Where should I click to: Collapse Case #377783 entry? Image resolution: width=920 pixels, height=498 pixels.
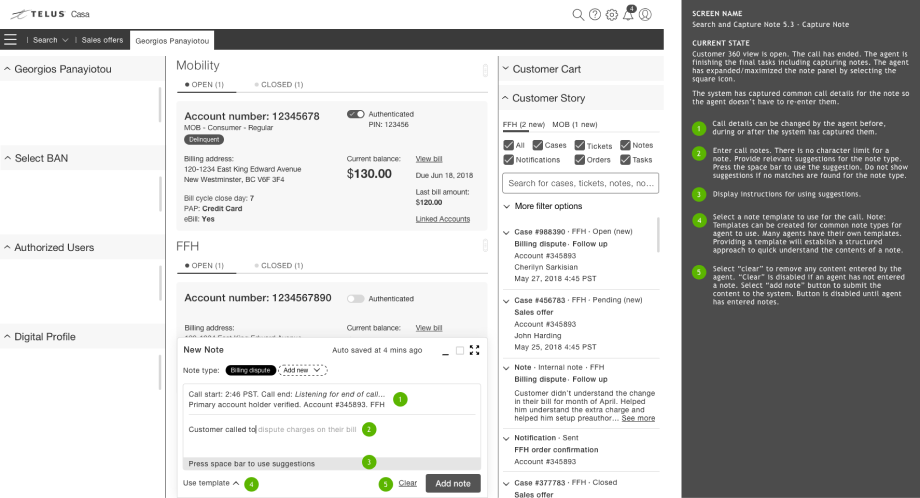point(506,483)
